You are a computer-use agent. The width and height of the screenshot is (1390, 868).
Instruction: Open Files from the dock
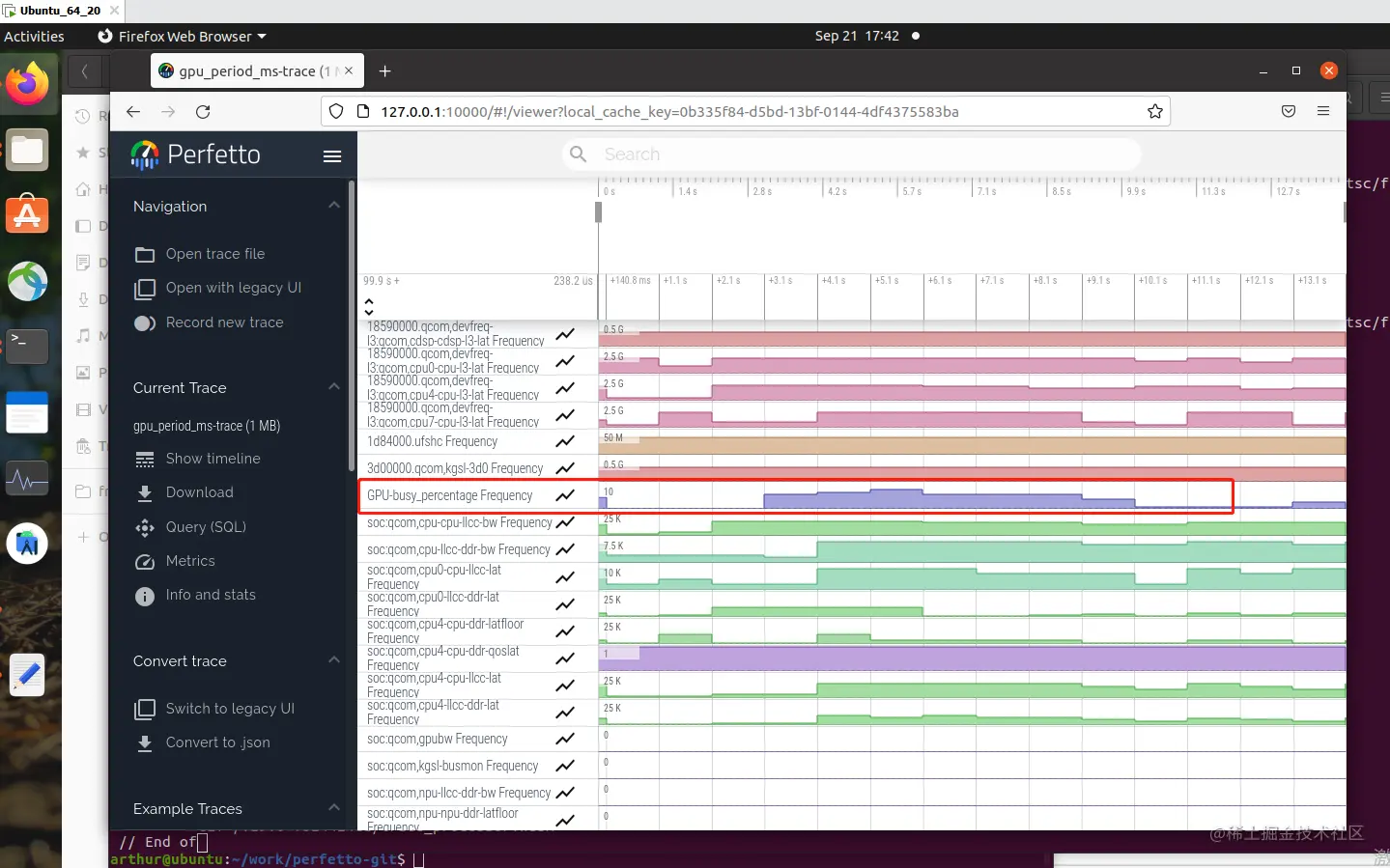(x=27, y=150)
